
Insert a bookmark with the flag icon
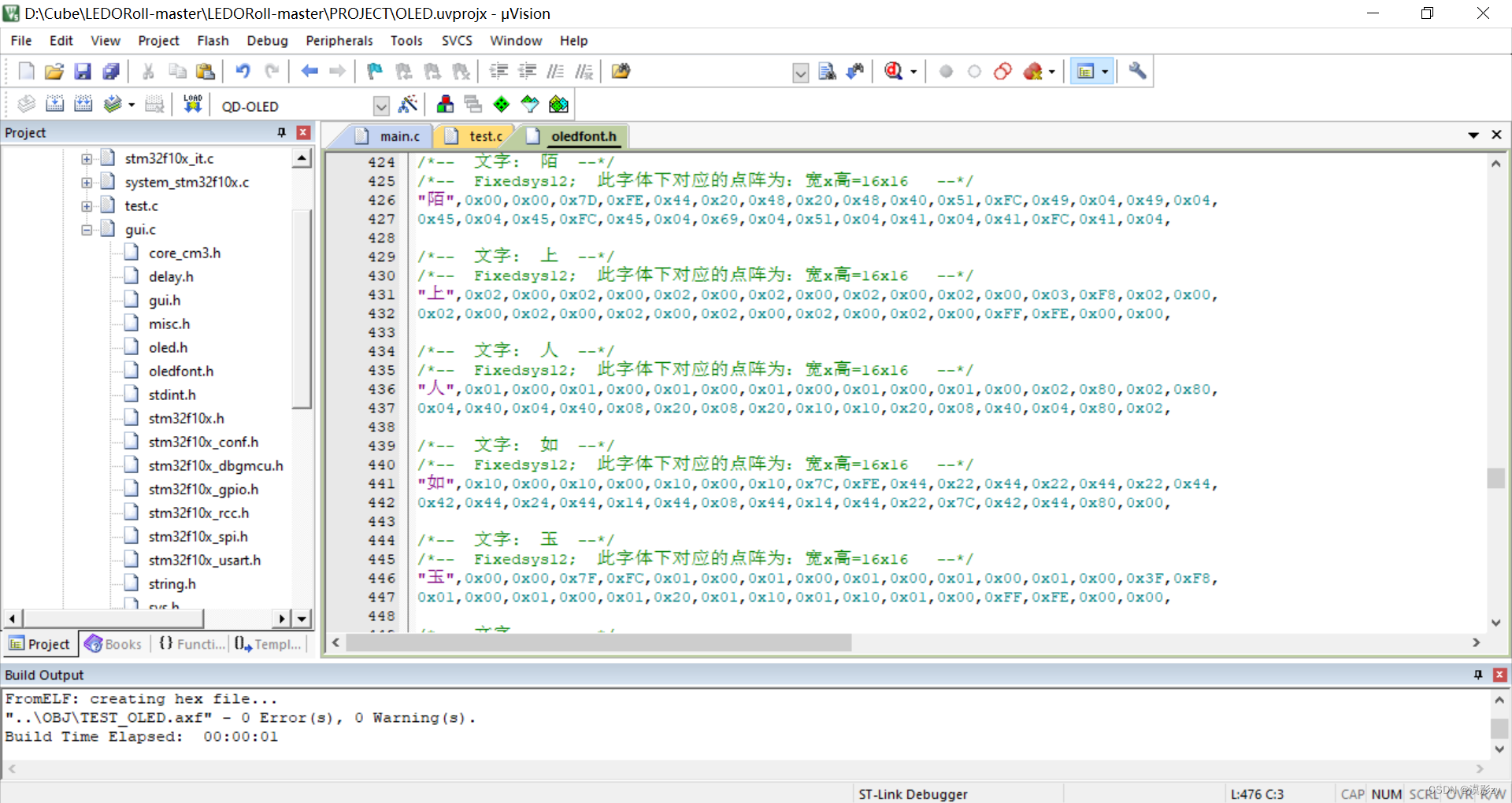tap(375, 72)
